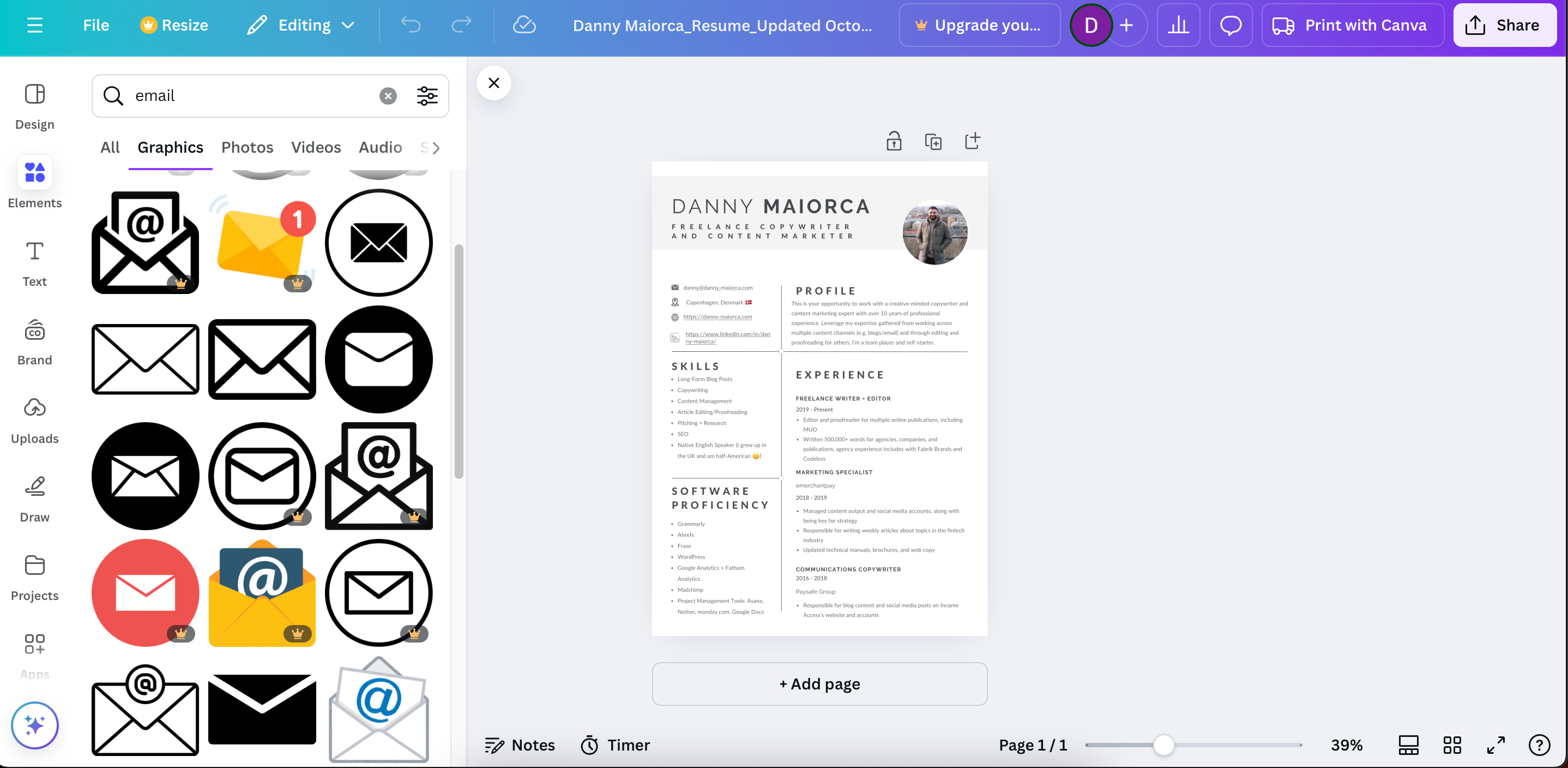
Task: Click the Resize button
Action: tap(174, 25)
